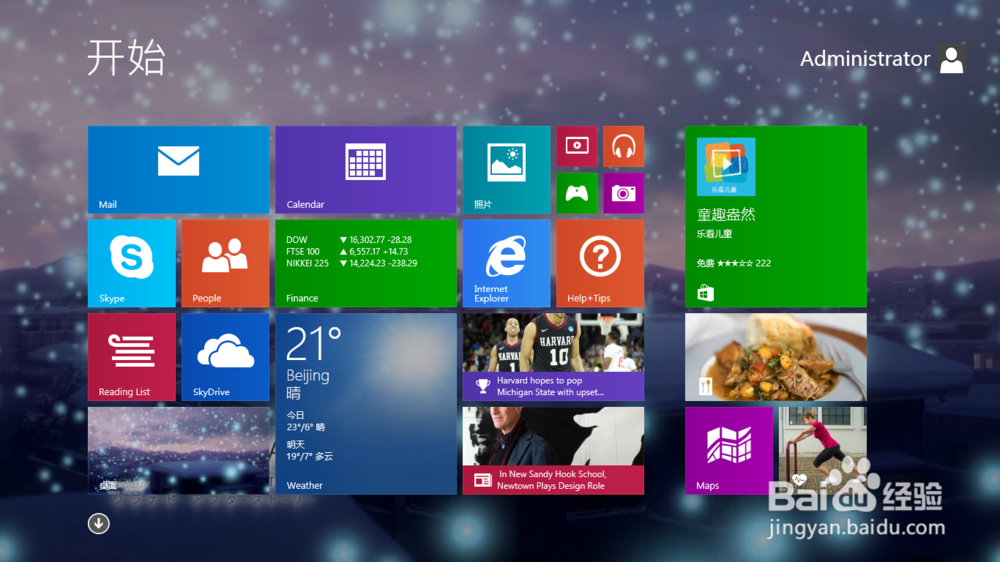Launch Skype from its tile
1000x562 pixels.
(131, 263)
